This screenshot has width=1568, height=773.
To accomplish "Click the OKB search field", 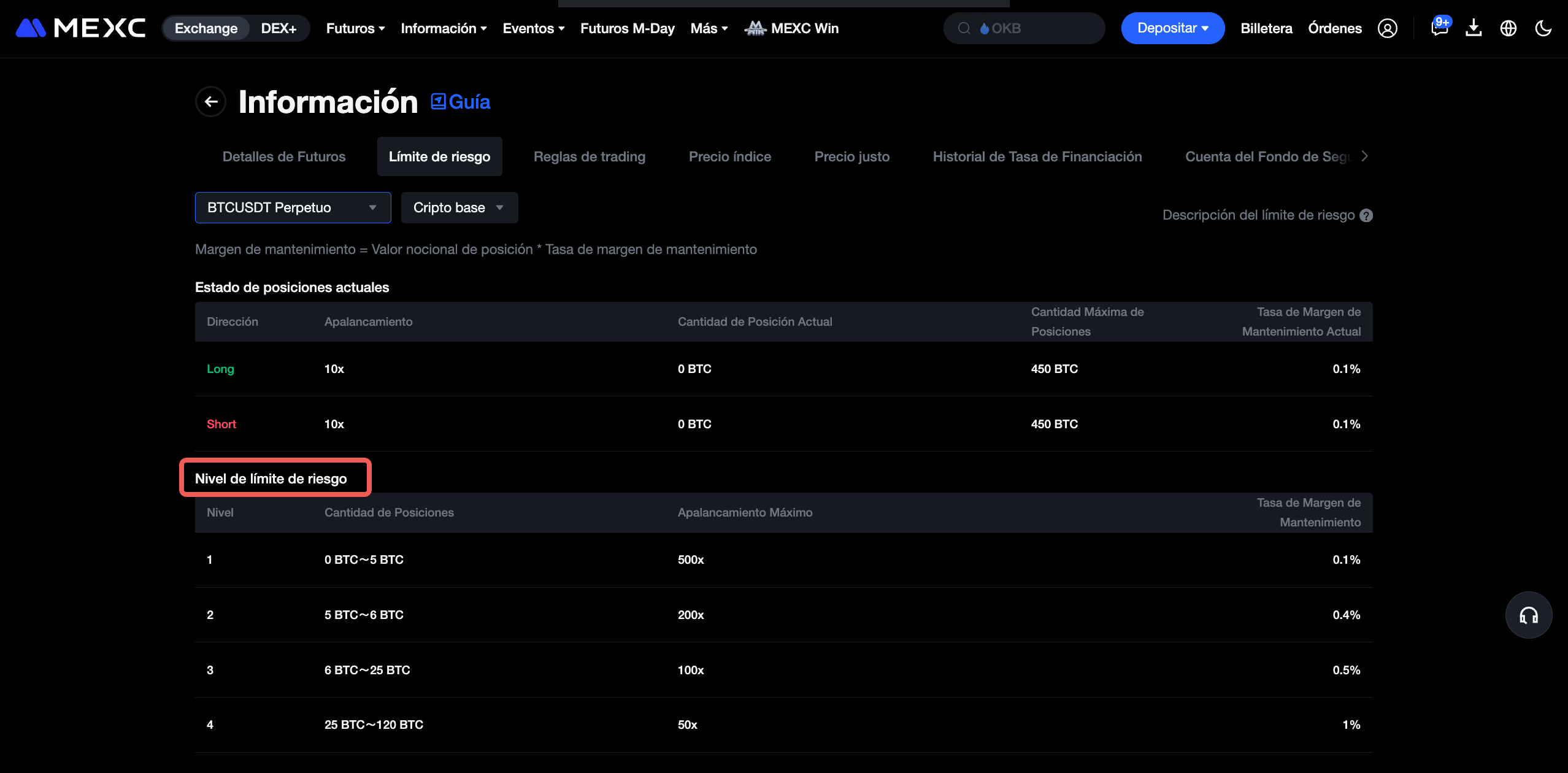I will coord(1024,28).
